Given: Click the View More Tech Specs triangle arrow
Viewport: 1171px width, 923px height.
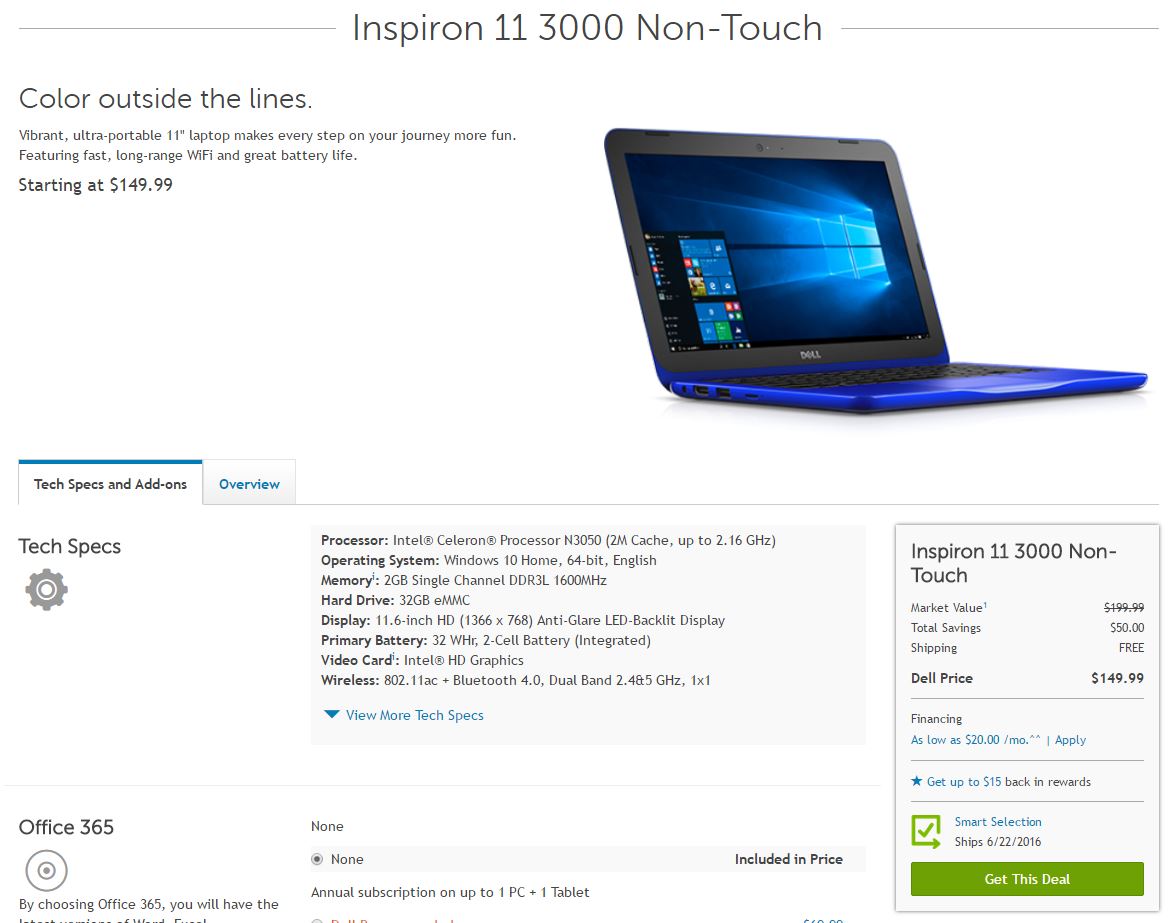Looking at the screenshot, I should coord(332,715).
